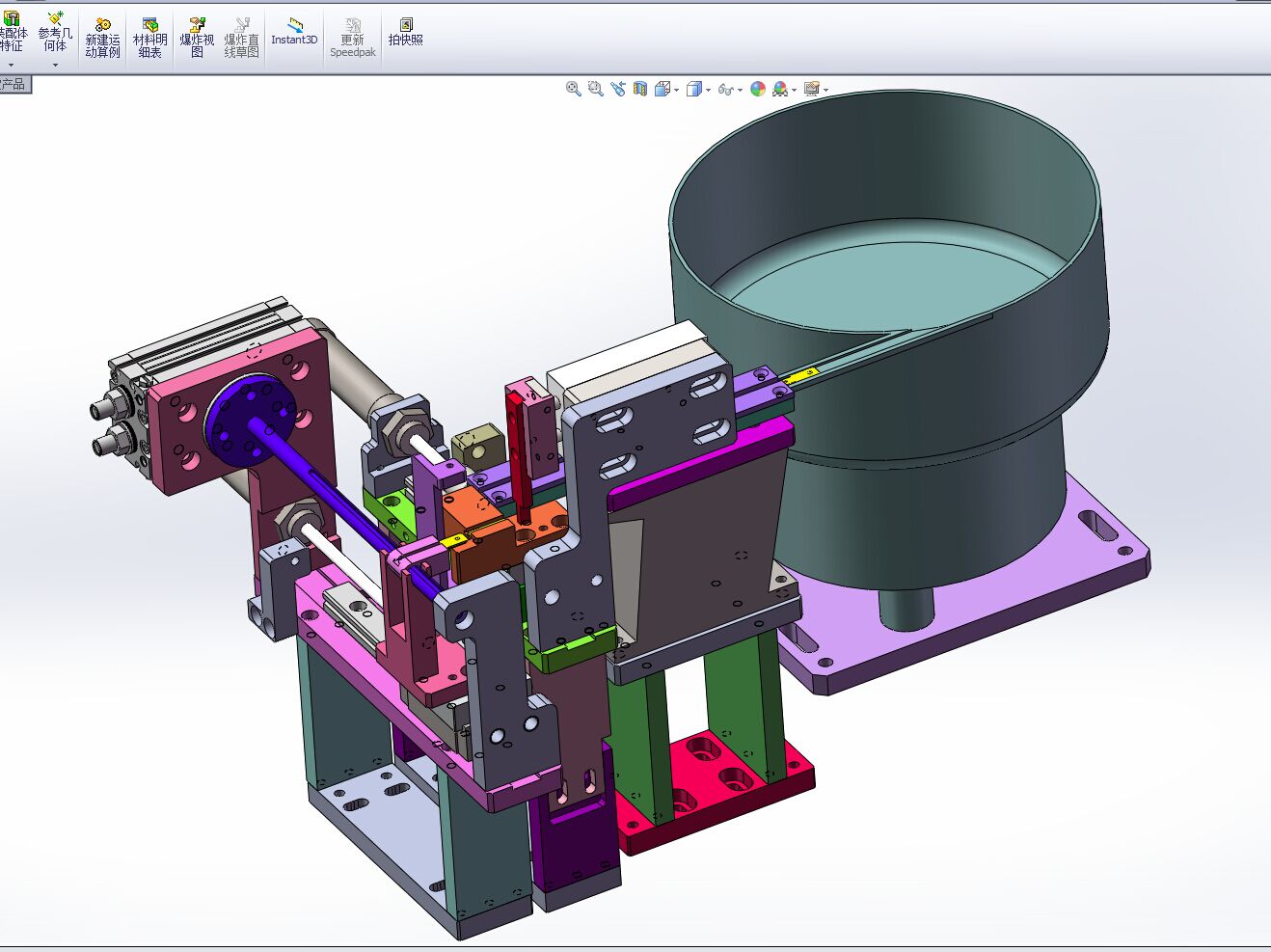Expand the Apply Scene dropdown arrow
The width and height of the screenshot is (1271, 952).
[x=795, y=90]
